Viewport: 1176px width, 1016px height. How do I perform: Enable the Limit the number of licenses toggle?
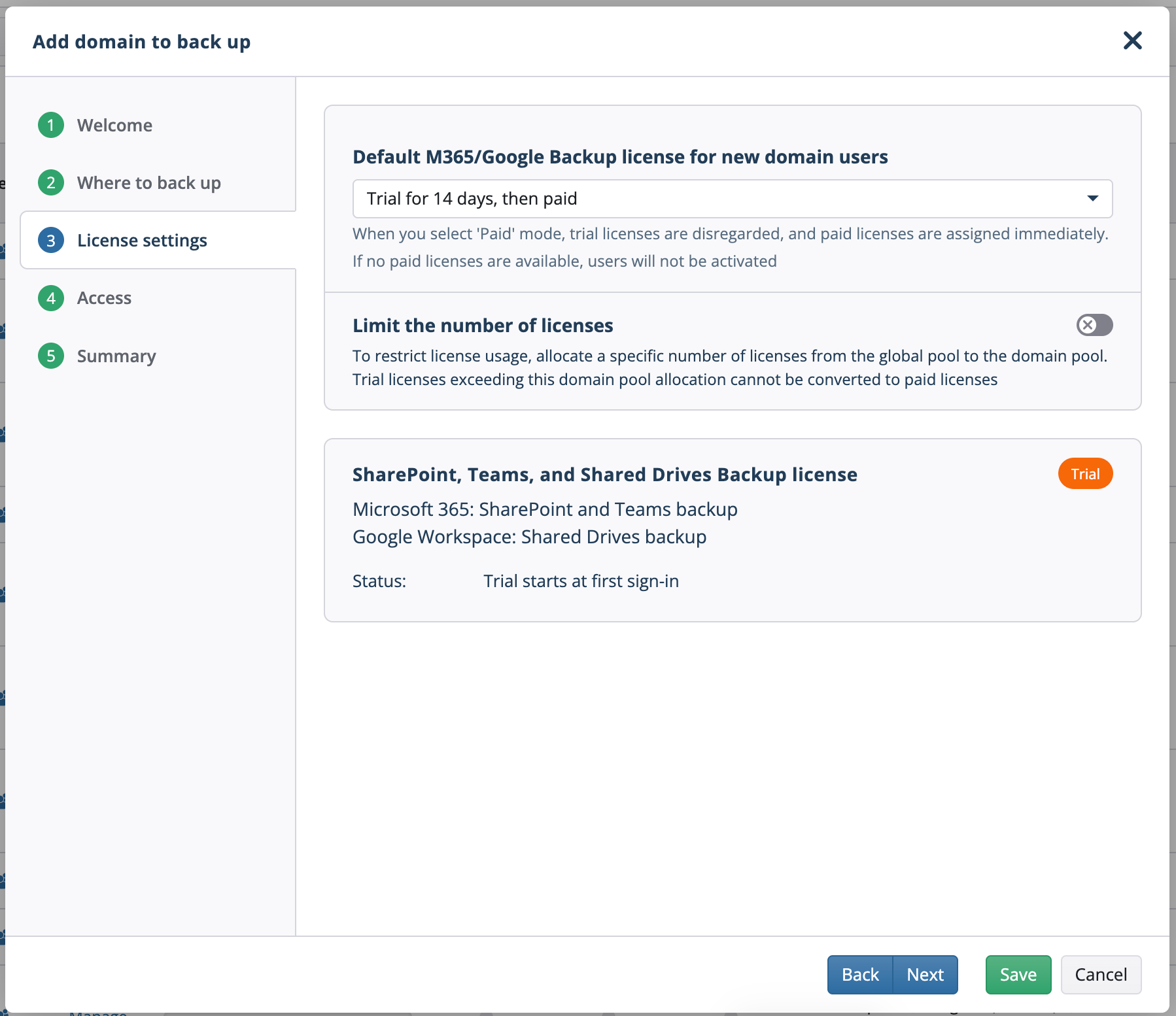click(1094, 325)
